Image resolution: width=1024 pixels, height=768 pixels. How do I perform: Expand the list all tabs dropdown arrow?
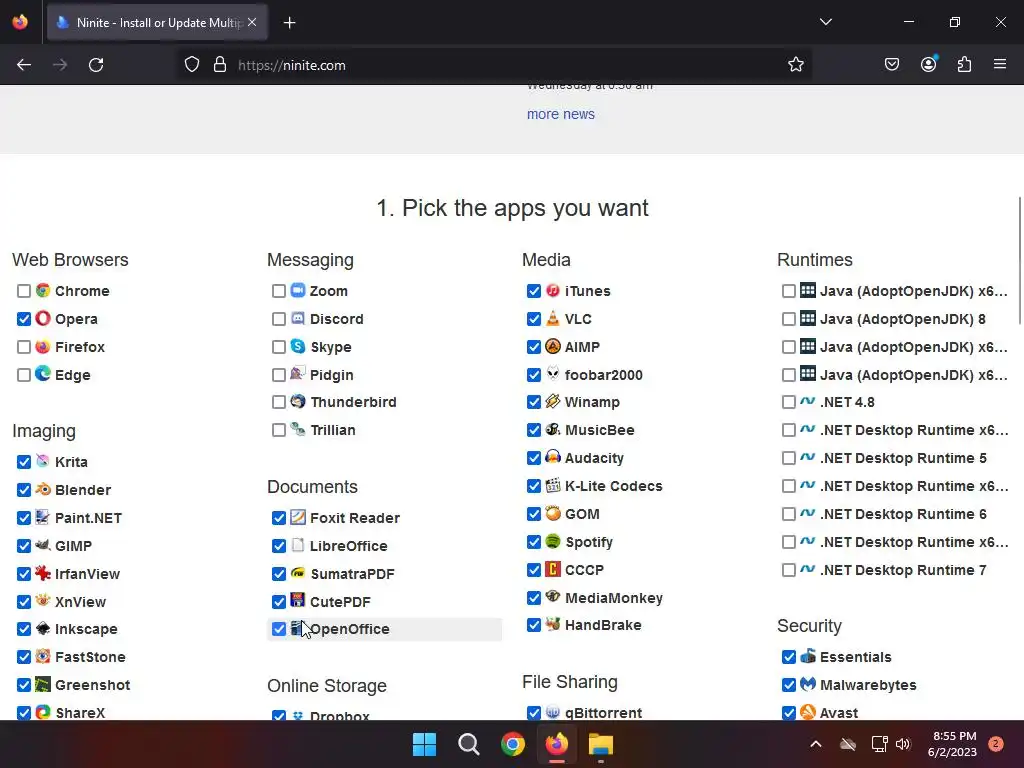825,22
